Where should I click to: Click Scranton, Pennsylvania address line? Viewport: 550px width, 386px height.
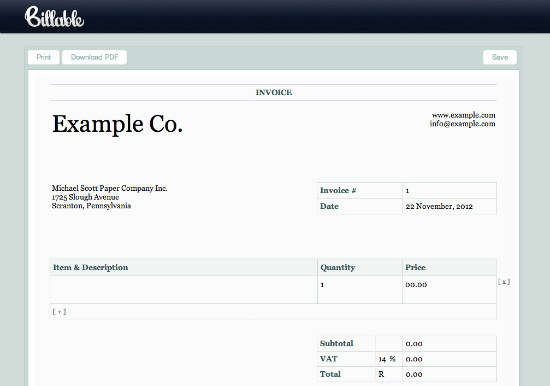point(91,206)
